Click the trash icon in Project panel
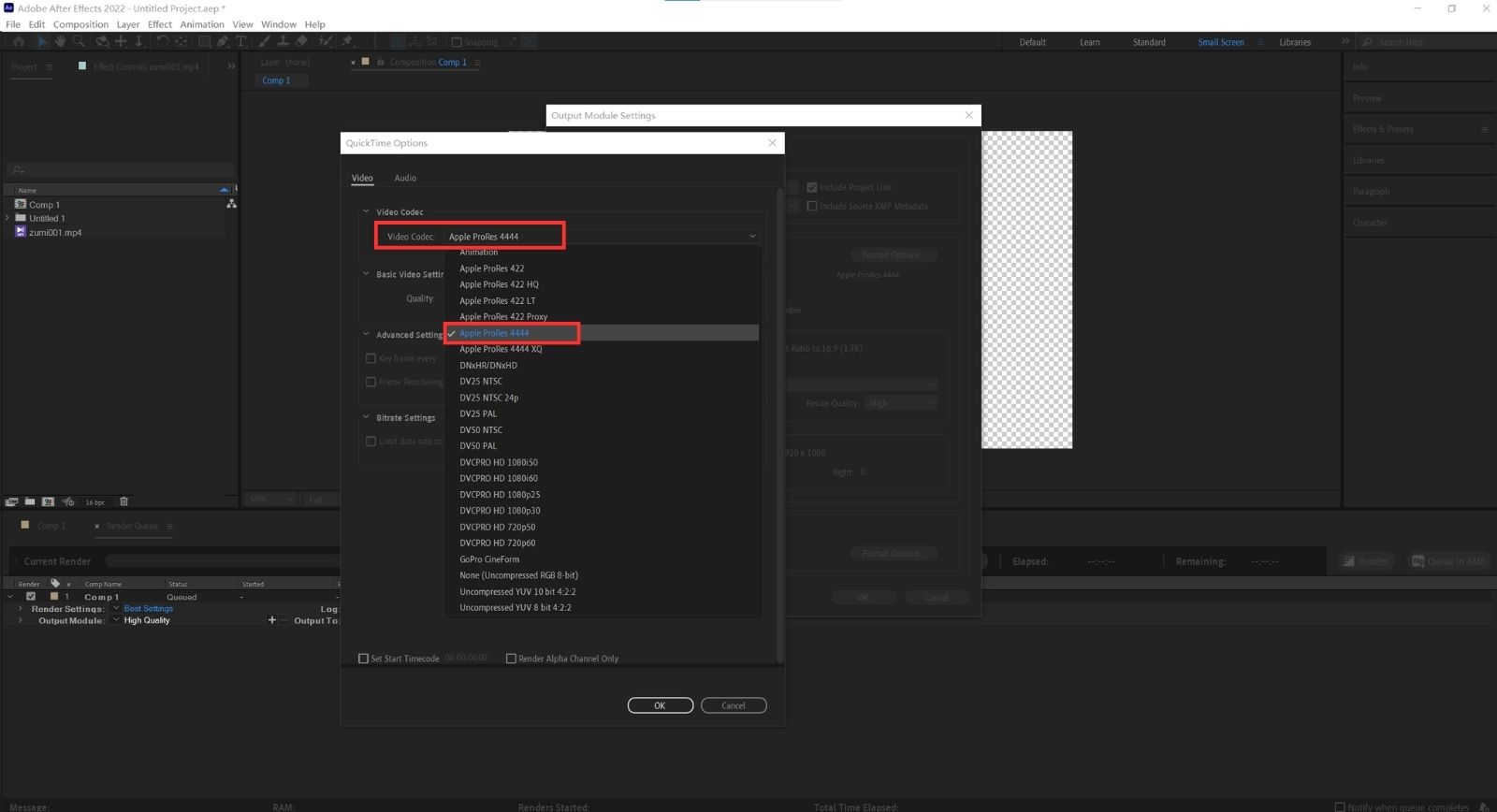The height and width of the screenshot is (812, 1497). pos(124,501)
